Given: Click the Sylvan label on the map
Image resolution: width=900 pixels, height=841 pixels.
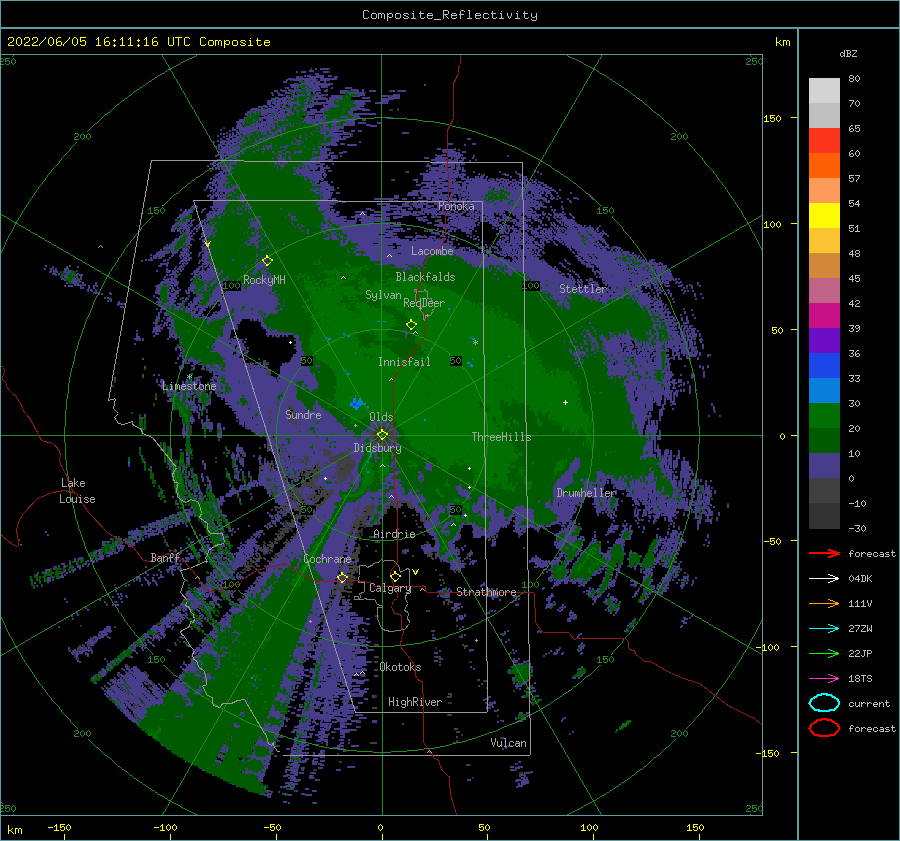Looking at the screenshot, I should click(x=383, y=295).
